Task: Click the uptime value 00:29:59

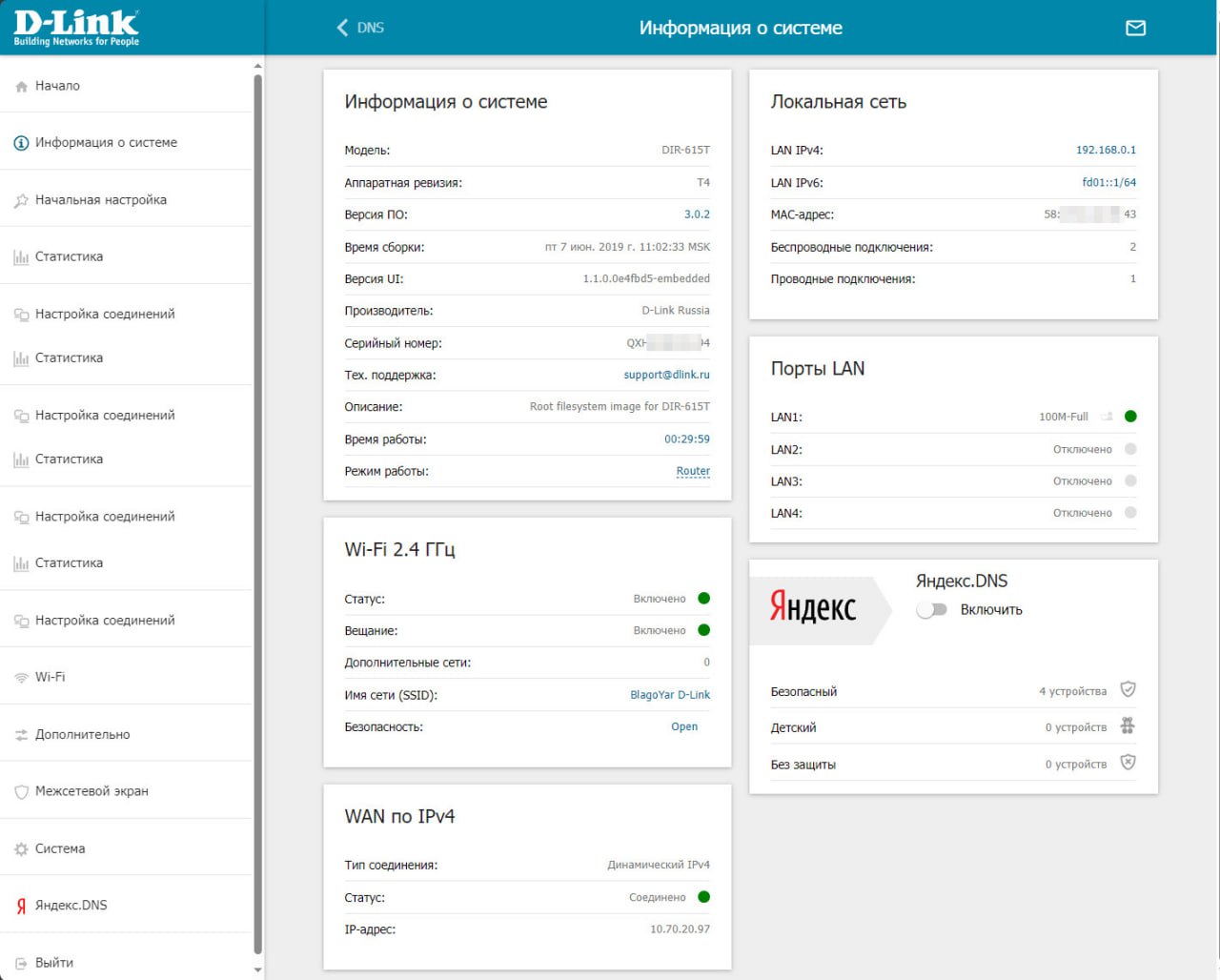Action: (687, 439)
